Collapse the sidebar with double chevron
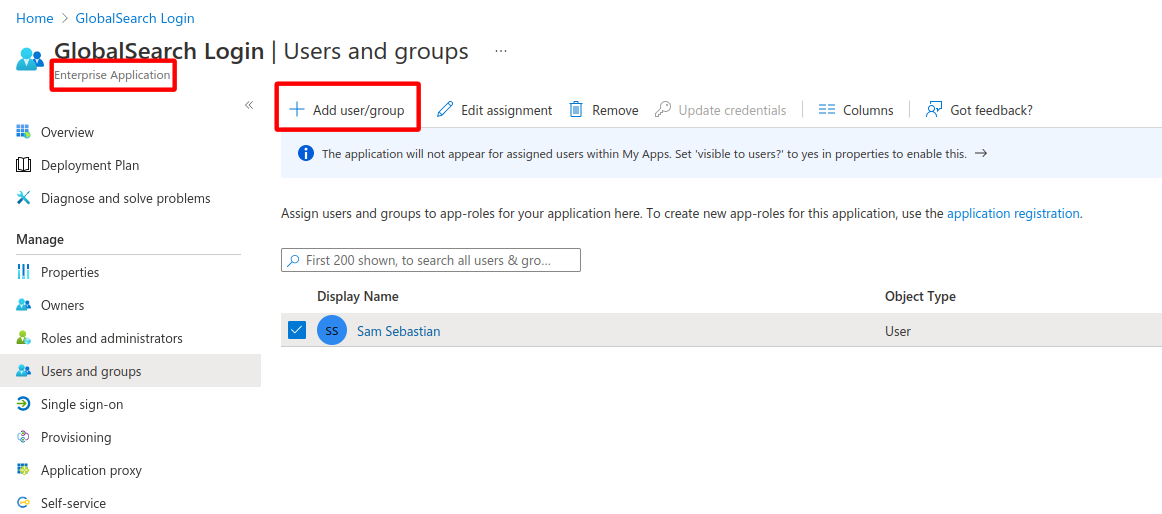The image size is (1162, 514). [x=249, y=104]
